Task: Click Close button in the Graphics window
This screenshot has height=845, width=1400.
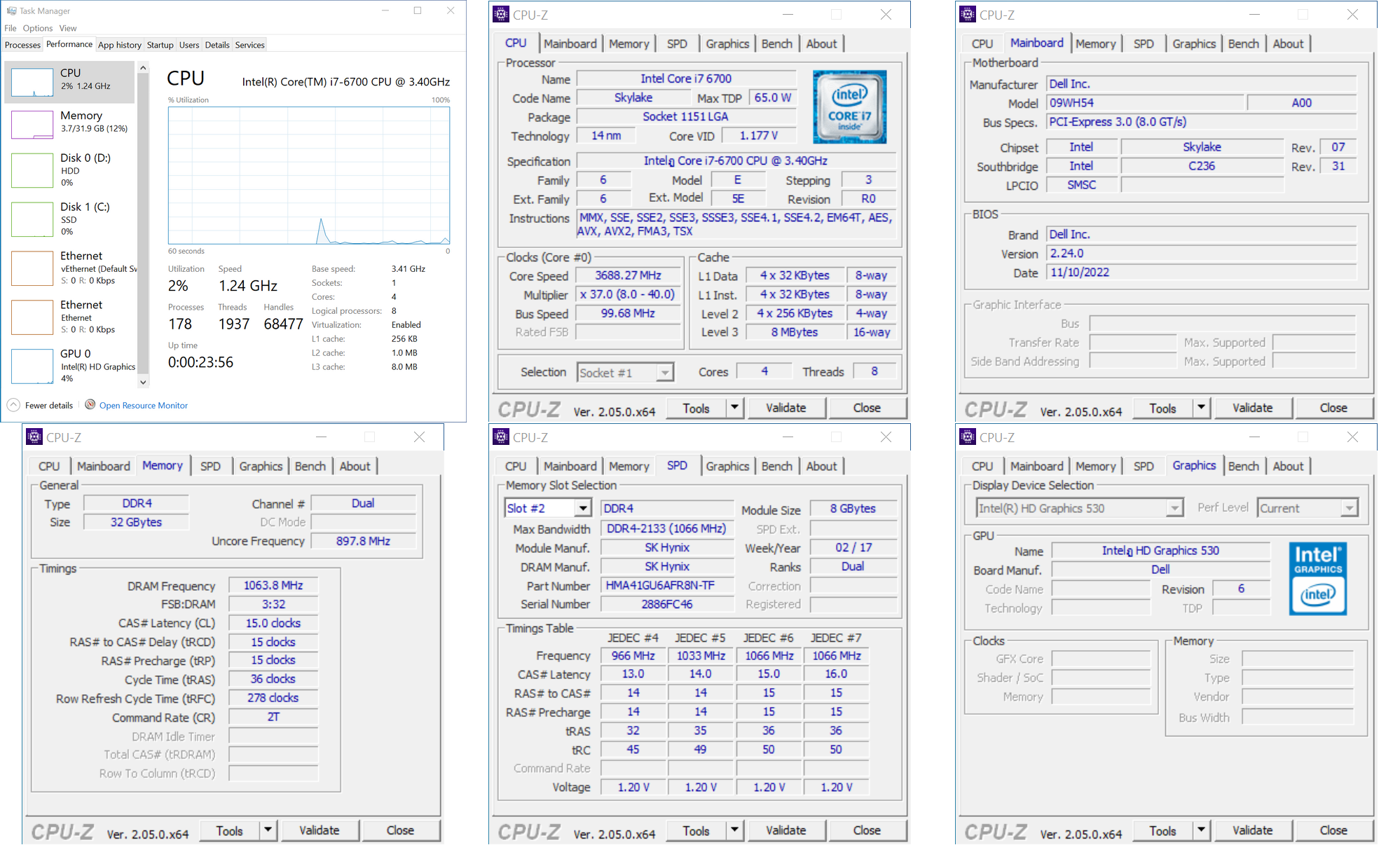Action: click(1333, 830)
